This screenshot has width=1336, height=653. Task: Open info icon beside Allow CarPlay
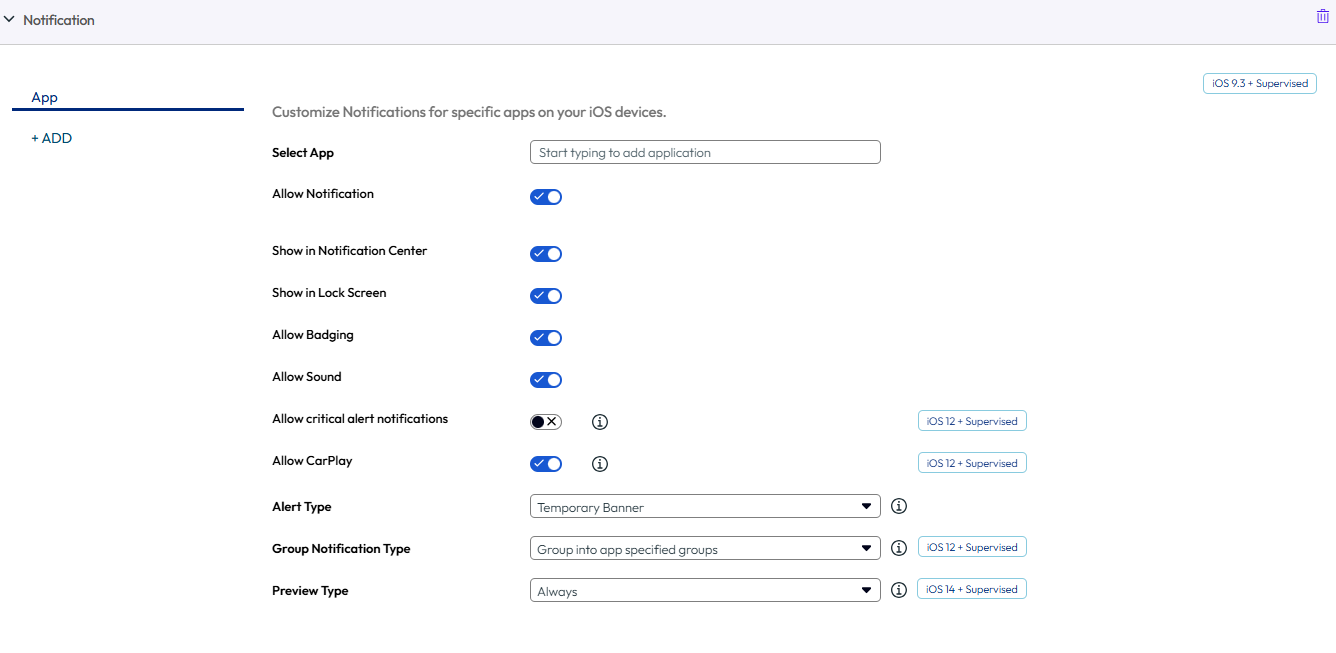tap(600, 464)
